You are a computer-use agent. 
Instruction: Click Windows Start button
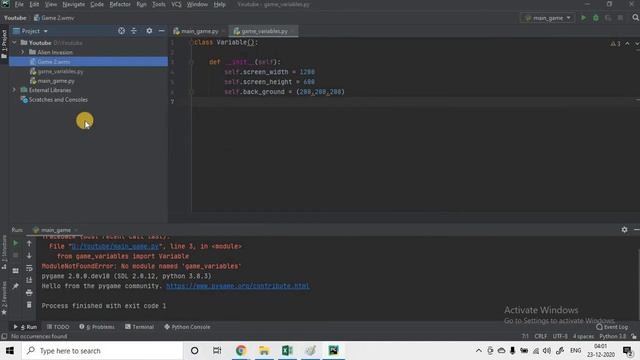10,351
